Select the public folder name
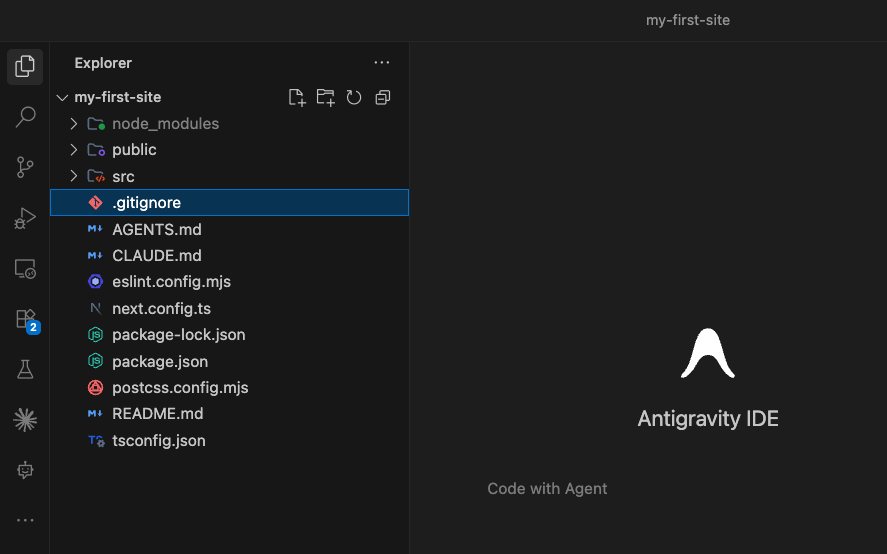The width and height of the screenshot is (887, 554). tap(134, 150)
